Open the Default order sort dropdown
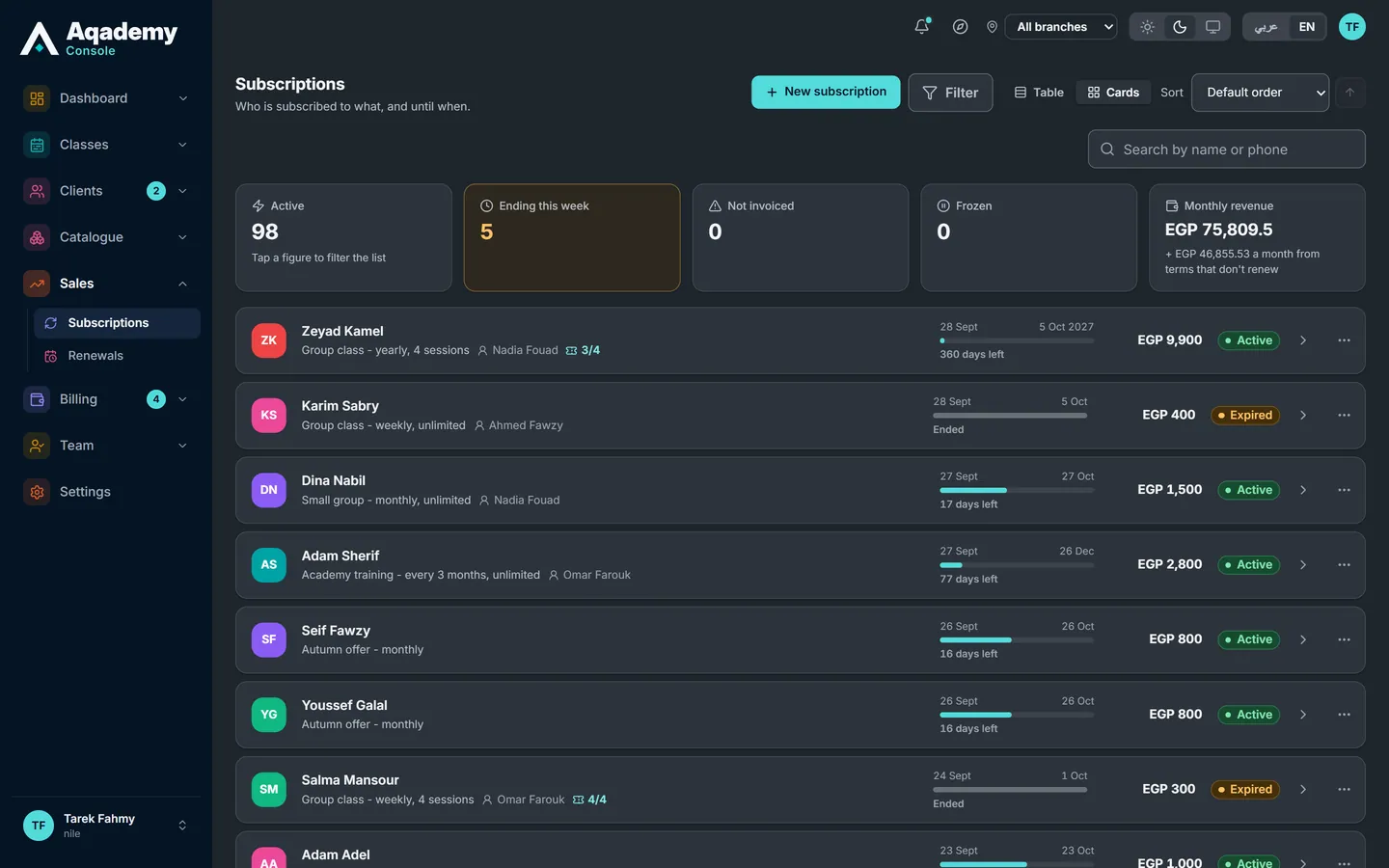This screenshot has height=868, width=1389. [1260, 93]
